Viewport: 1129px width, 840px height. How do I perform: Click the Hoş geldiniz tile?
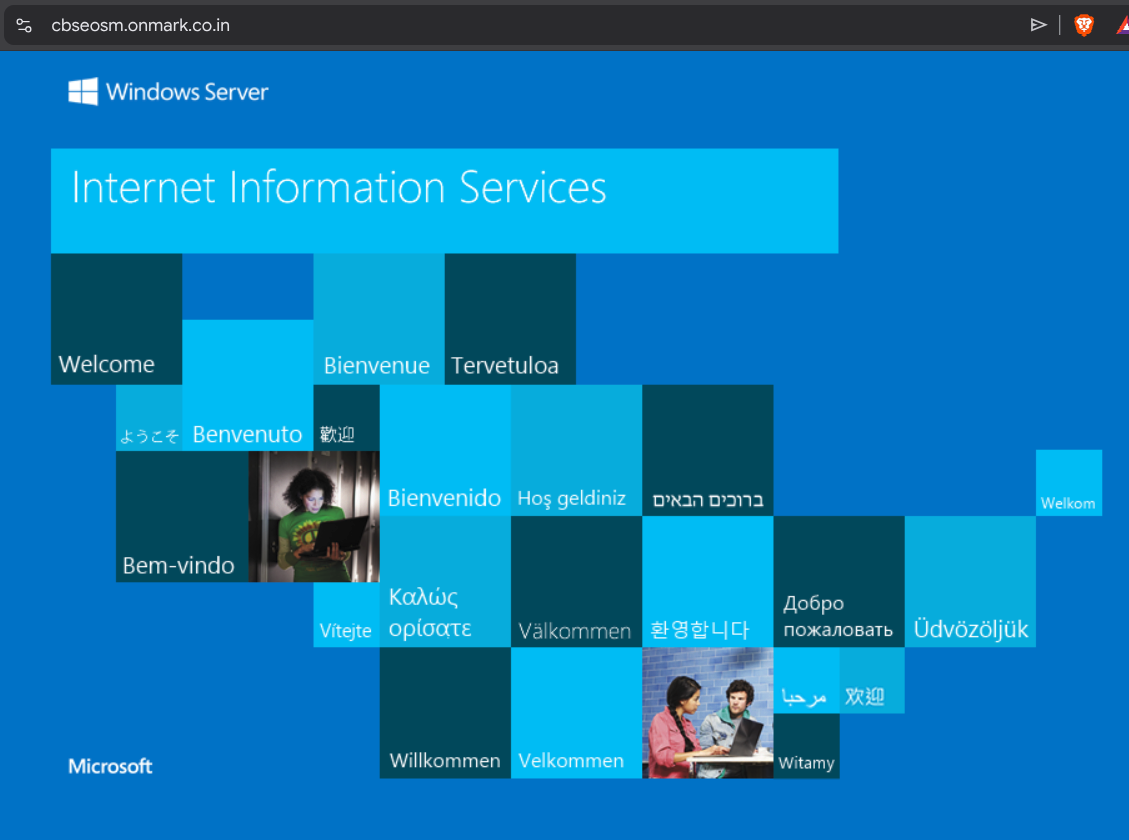[576, 450]
